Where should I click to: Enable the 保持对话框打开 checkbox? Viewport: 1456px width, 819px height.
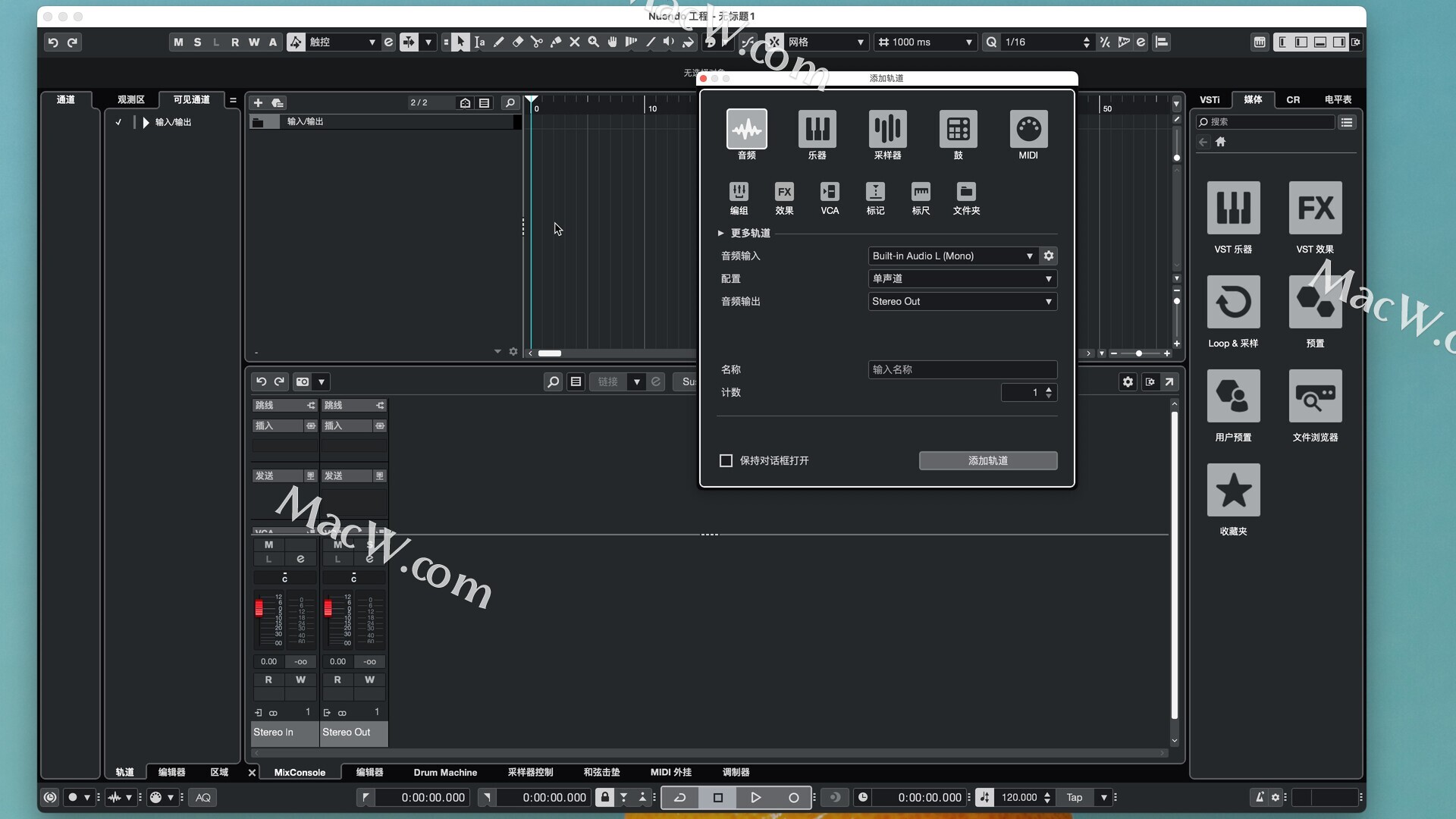tap(726, 460)
